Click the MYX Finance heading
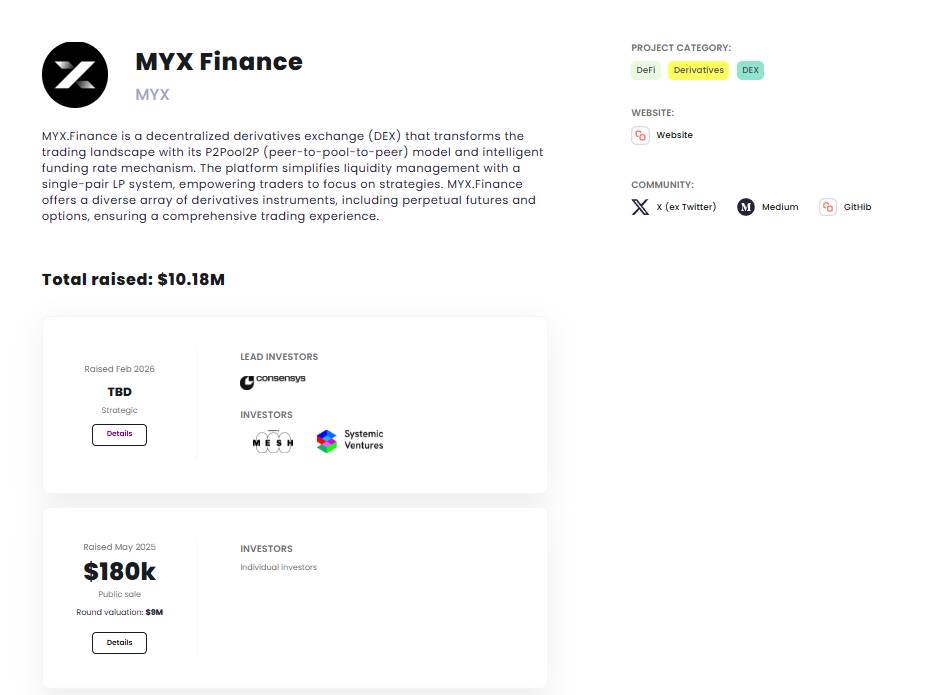 coord(219,62)
